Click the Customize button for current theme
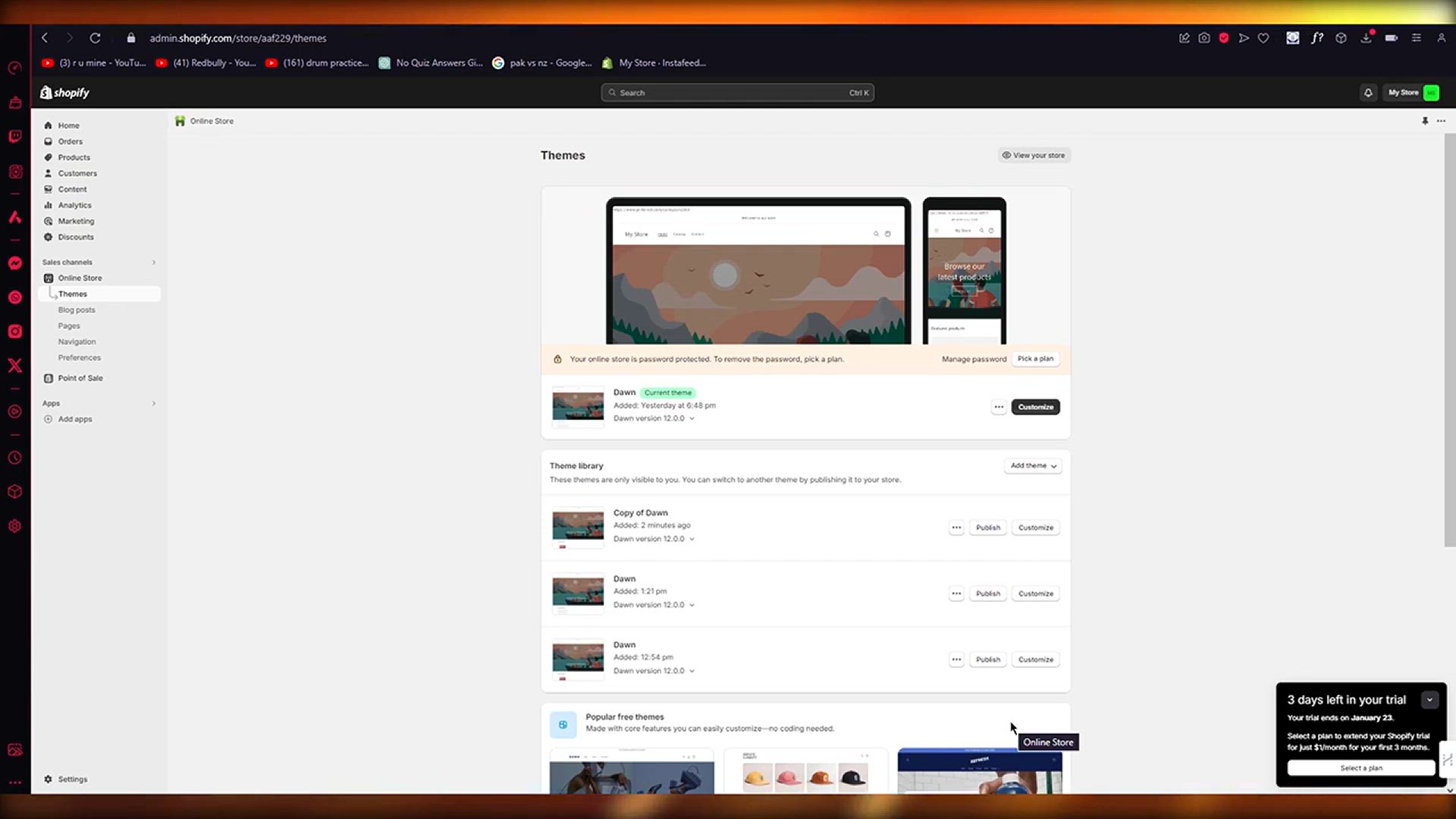1456x819 pixels. pos(1036,407)
